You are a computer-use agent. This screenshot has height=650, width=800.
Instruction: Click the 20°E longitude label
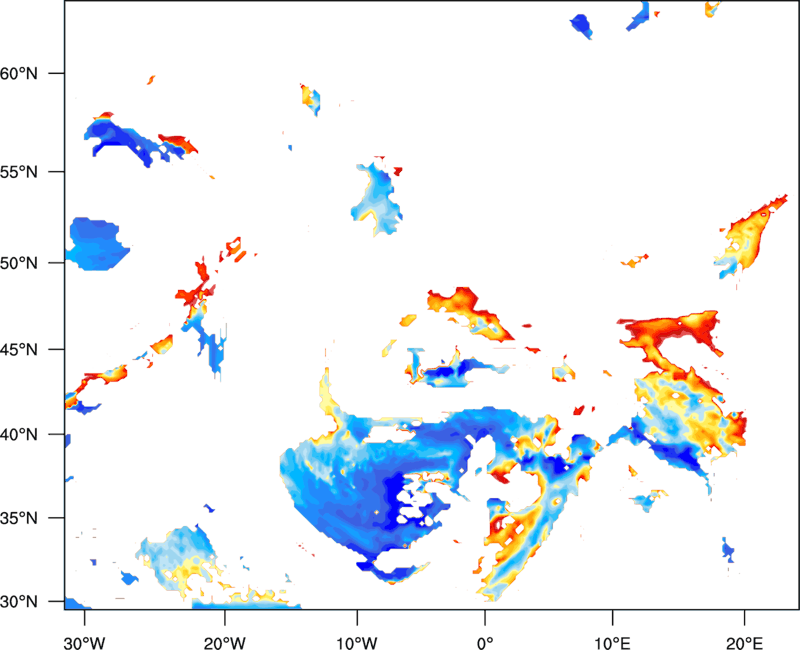tap(744, 643)
